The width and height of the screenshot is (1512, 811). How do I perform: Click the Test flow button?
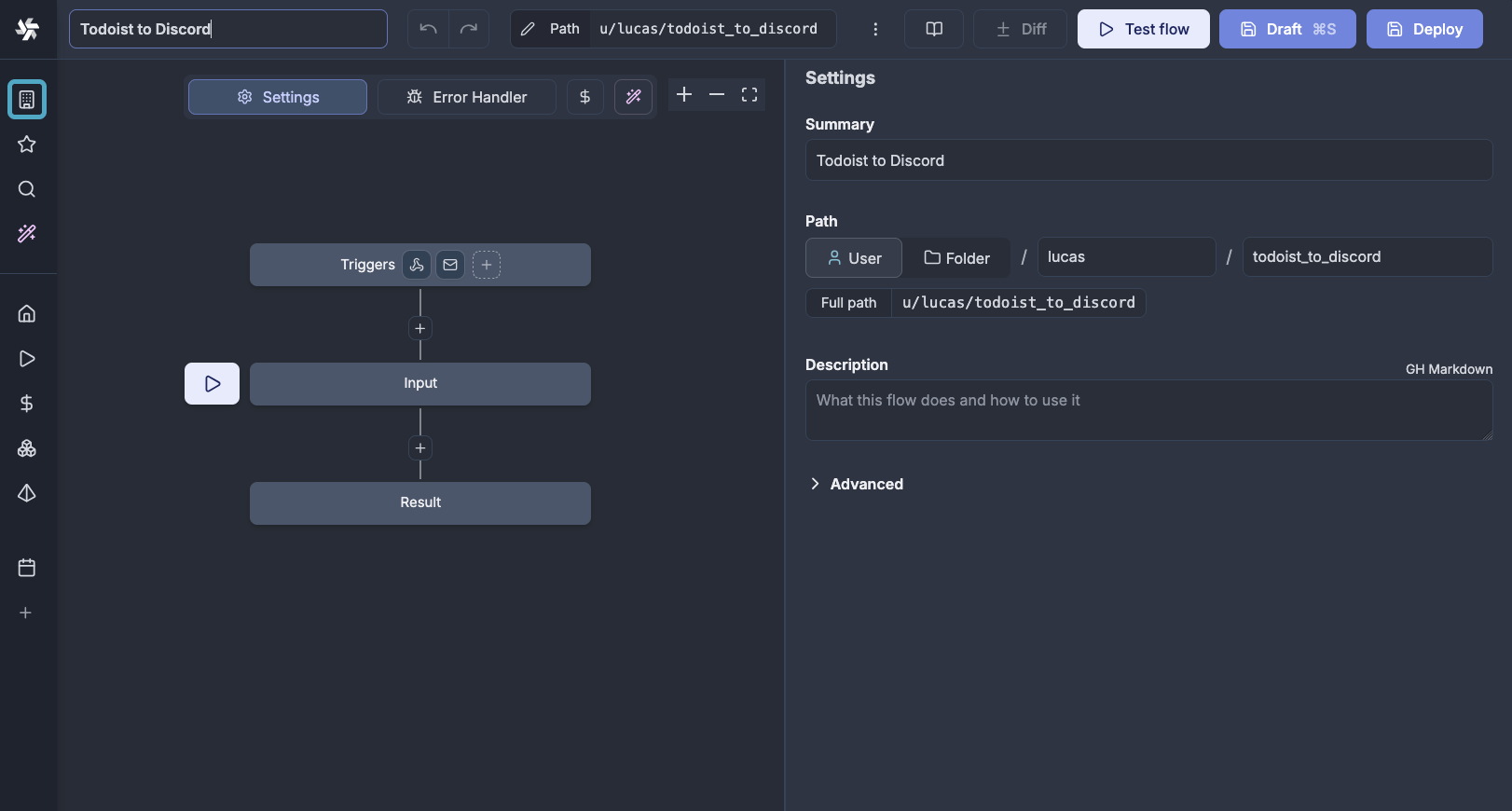[x=1143, y=29]
